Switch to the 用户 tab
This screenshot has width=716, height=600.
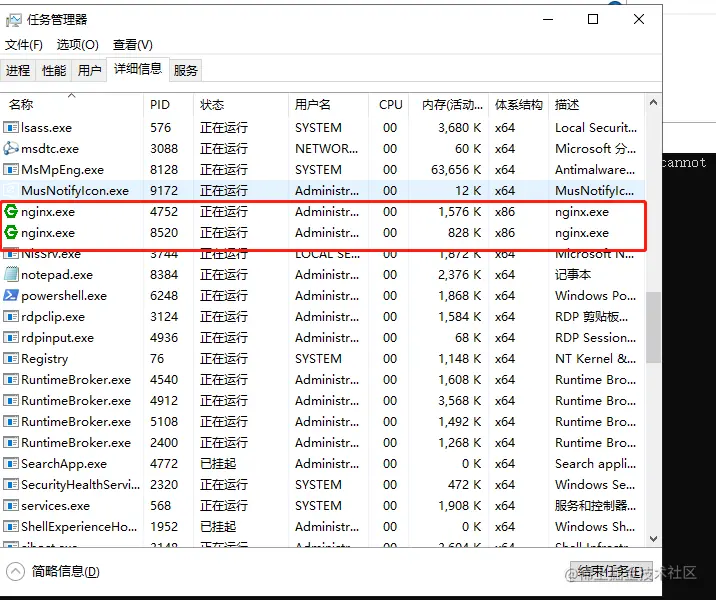[89, 70]
